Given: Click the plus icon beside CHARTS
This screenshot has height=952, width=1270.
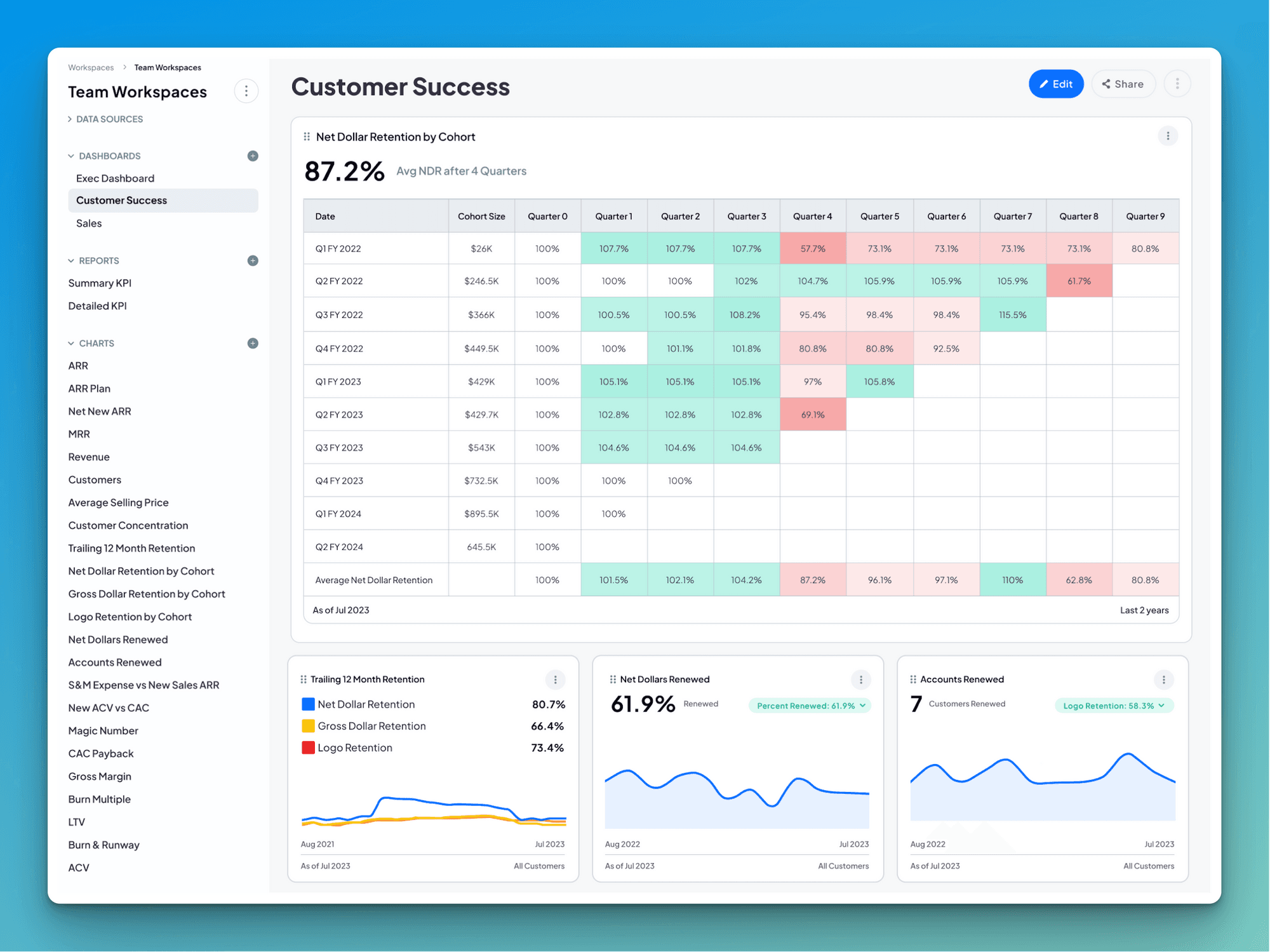Looking at the screenshot, I should (x=253, y=343).
